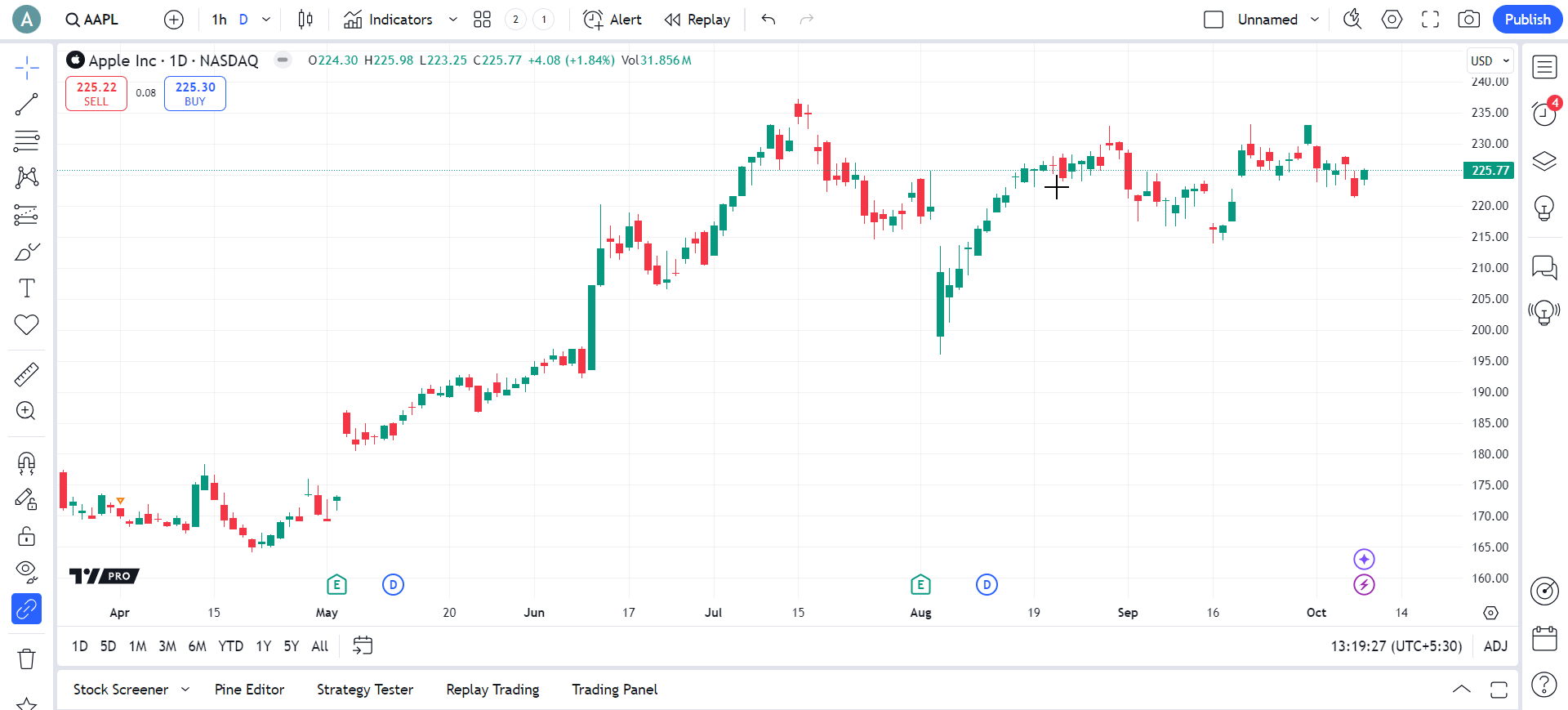The height and width of the screenshot is (710, 1568).
Task: Click the ruler measure tool
Action: pos(26,374)
